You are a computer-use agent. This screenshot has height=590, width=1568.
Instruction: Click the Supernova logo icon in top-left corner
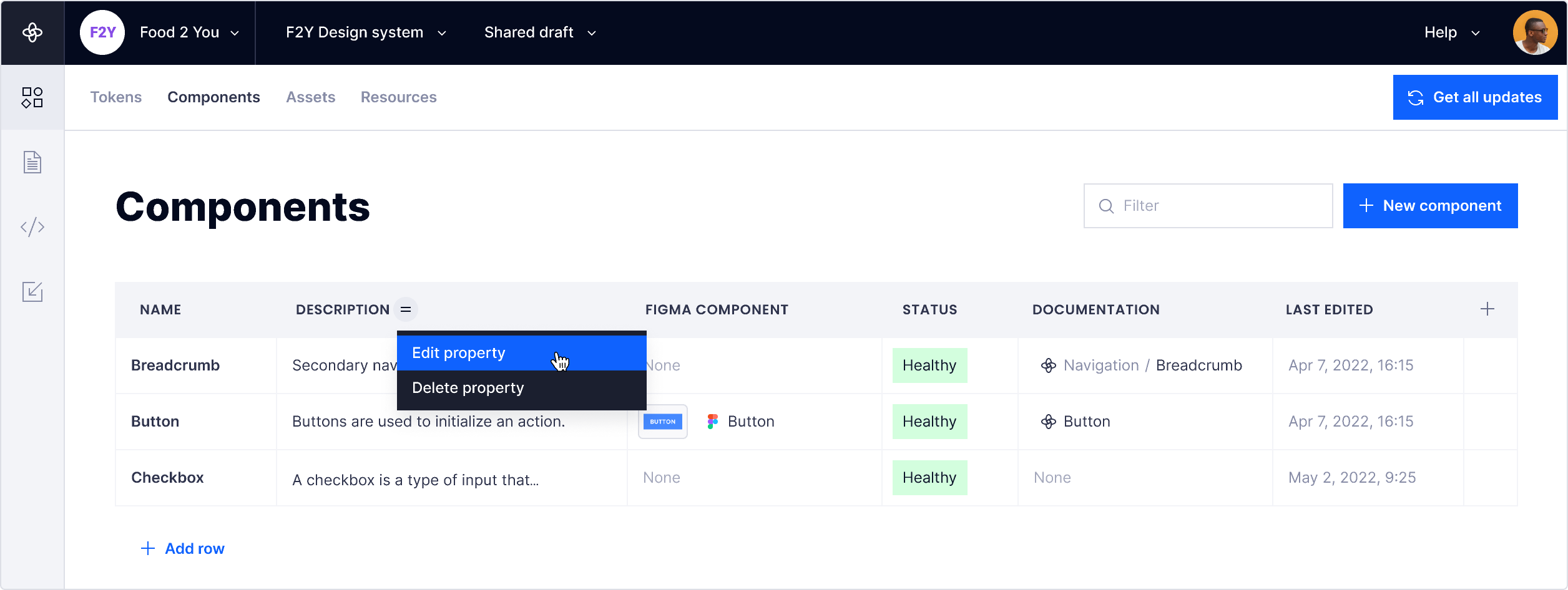click(x=32, y=32)
